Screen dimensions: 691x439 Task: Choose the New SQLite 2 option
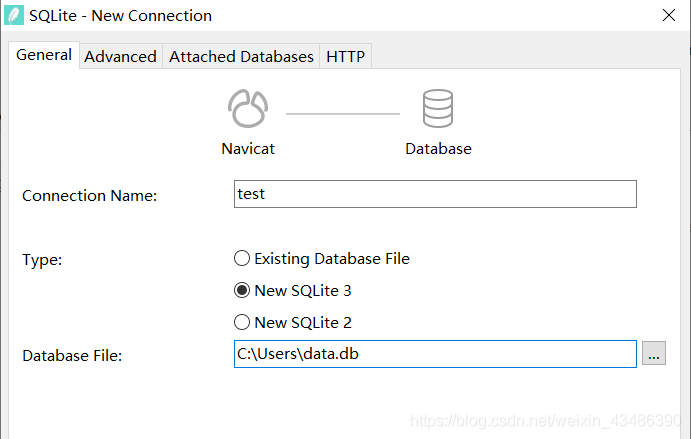tap(293, 322)
